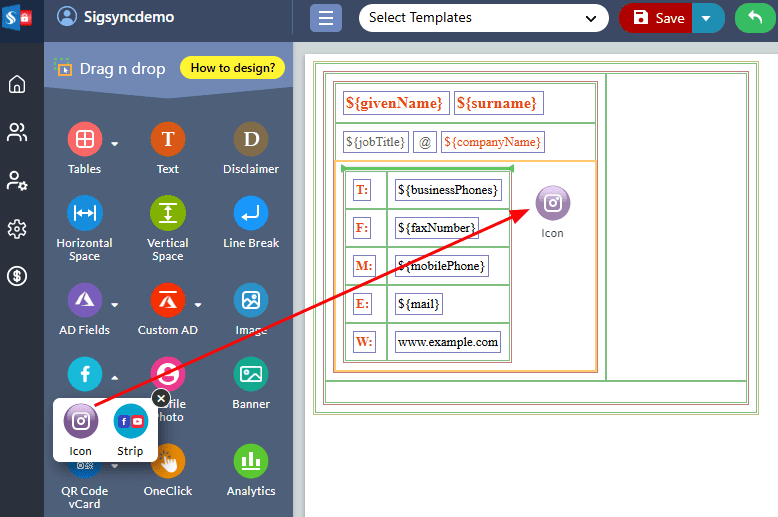
Task: Pick the Strip social option
Action: [130, 422]
